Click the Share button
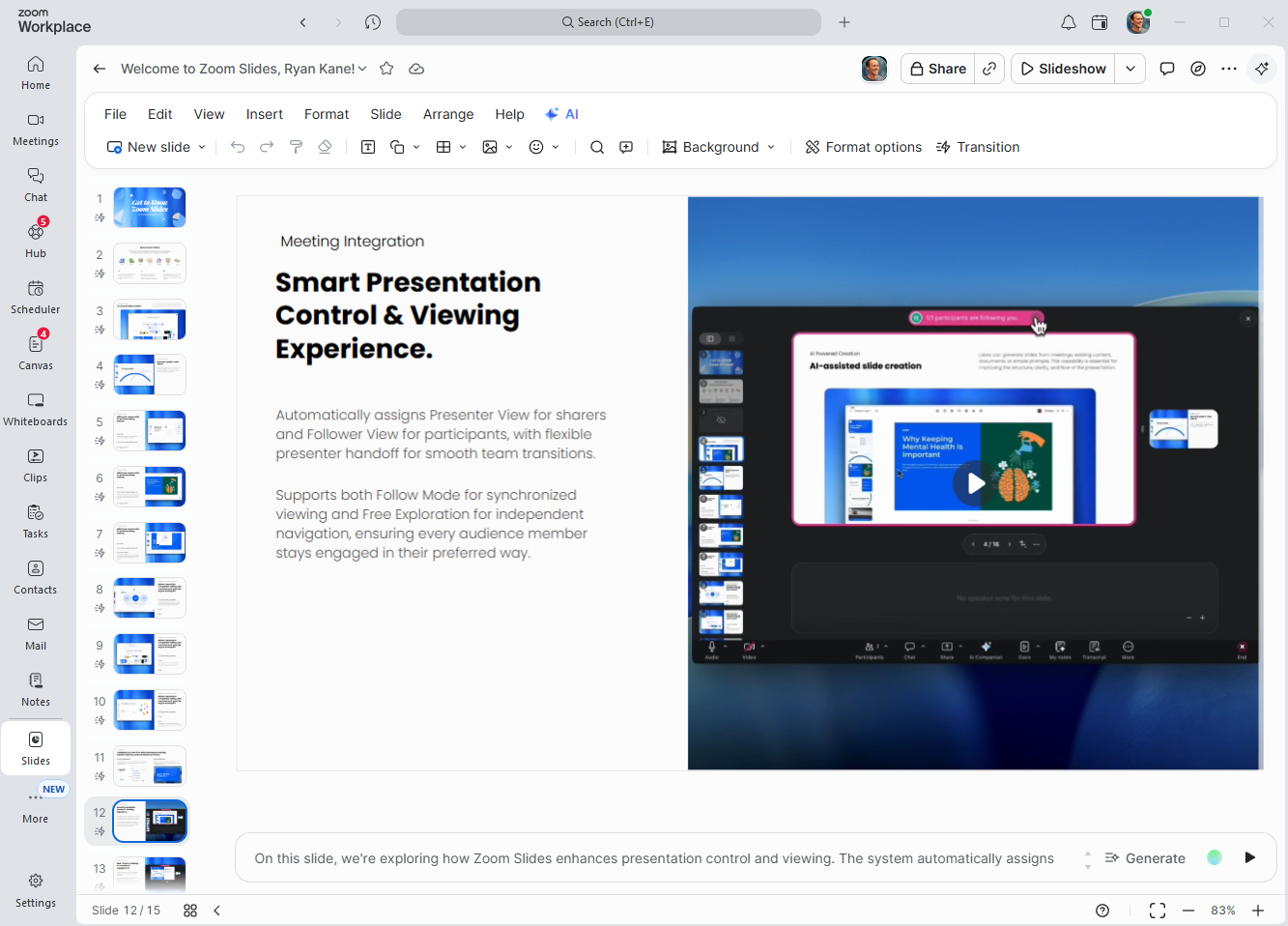 click(x=938, y=69)
